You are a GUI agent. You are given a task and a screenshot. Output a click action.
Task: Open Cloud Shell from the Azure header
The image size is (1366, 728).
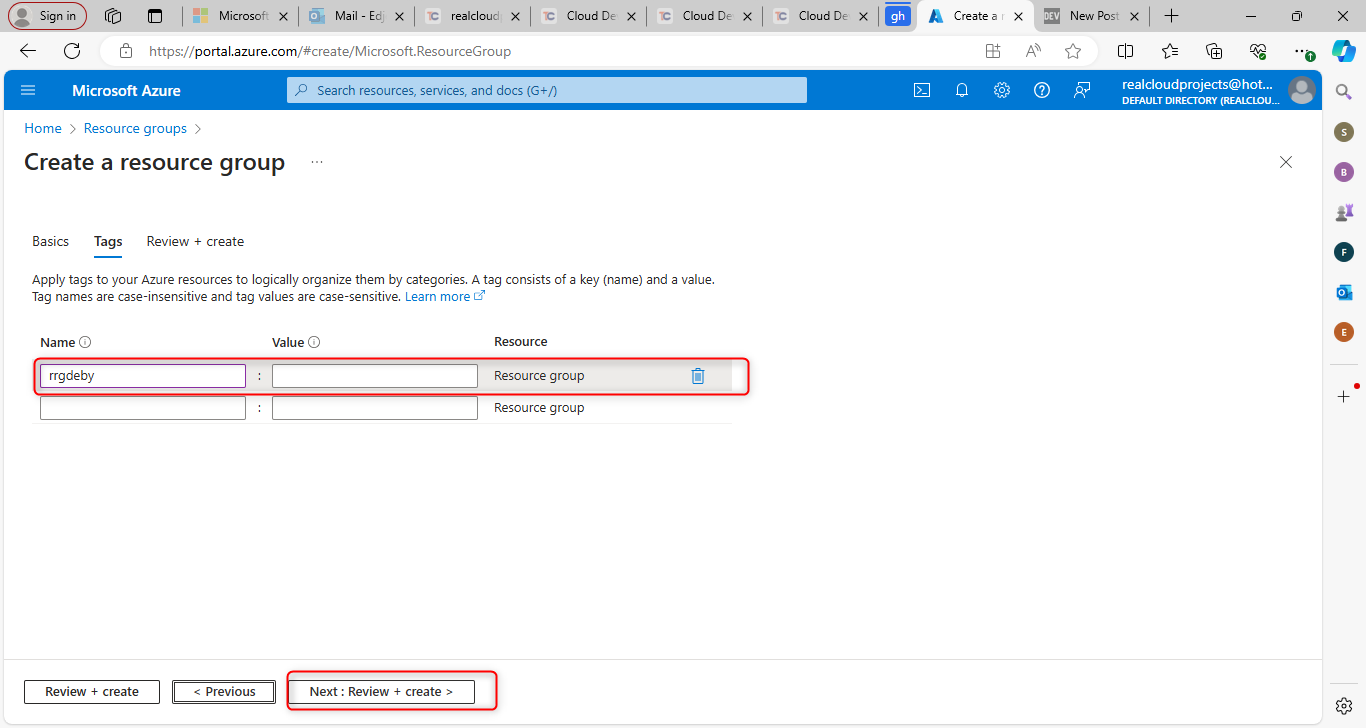point(922,90)
